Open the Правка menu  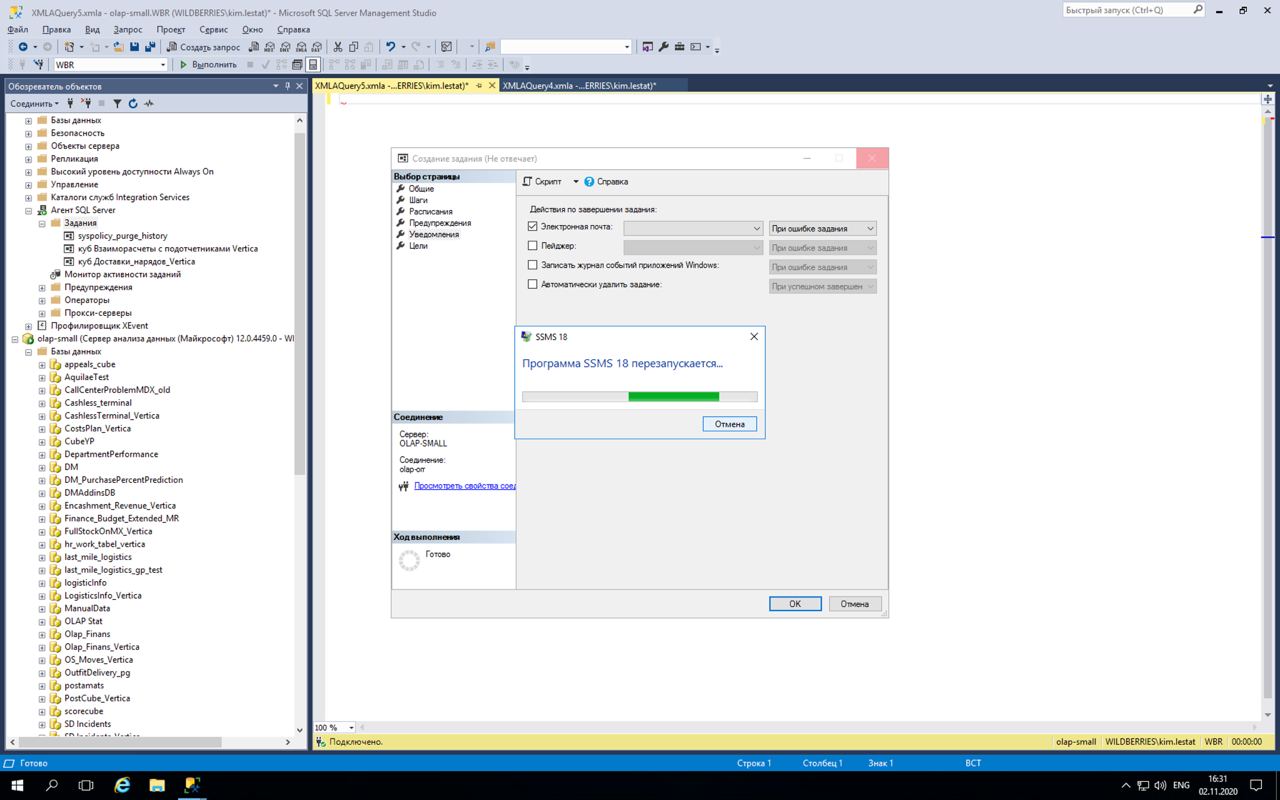pos(56,29)
